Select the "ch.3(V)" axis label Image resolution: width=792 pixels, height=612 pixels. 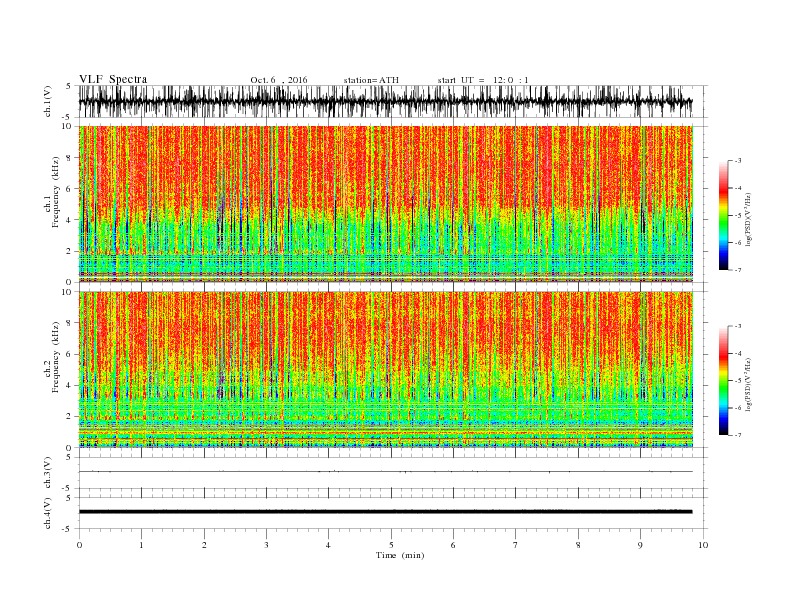pos(48,473)
